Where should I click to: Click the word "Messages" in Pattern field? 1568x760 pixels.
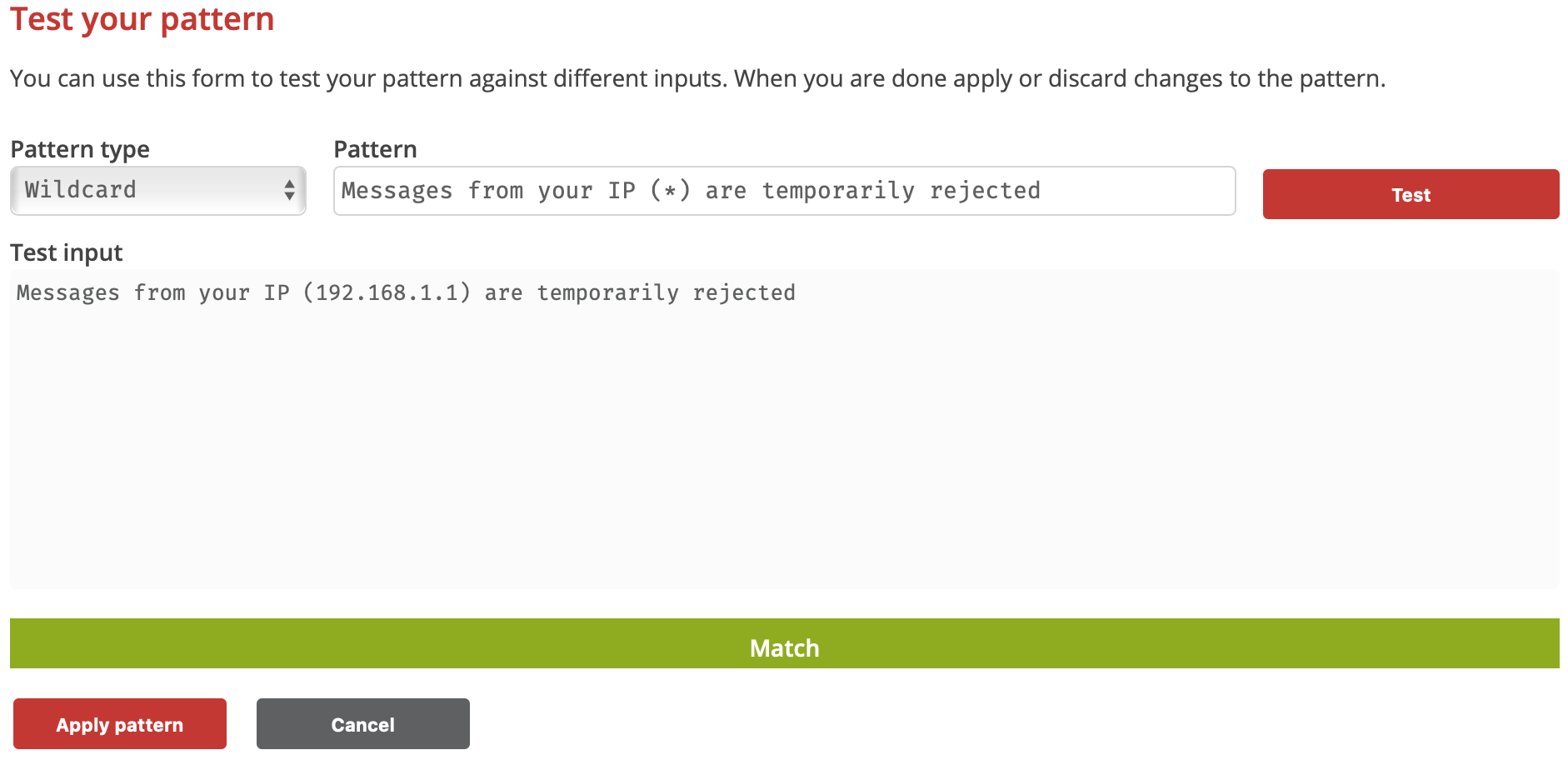(397, 191)
